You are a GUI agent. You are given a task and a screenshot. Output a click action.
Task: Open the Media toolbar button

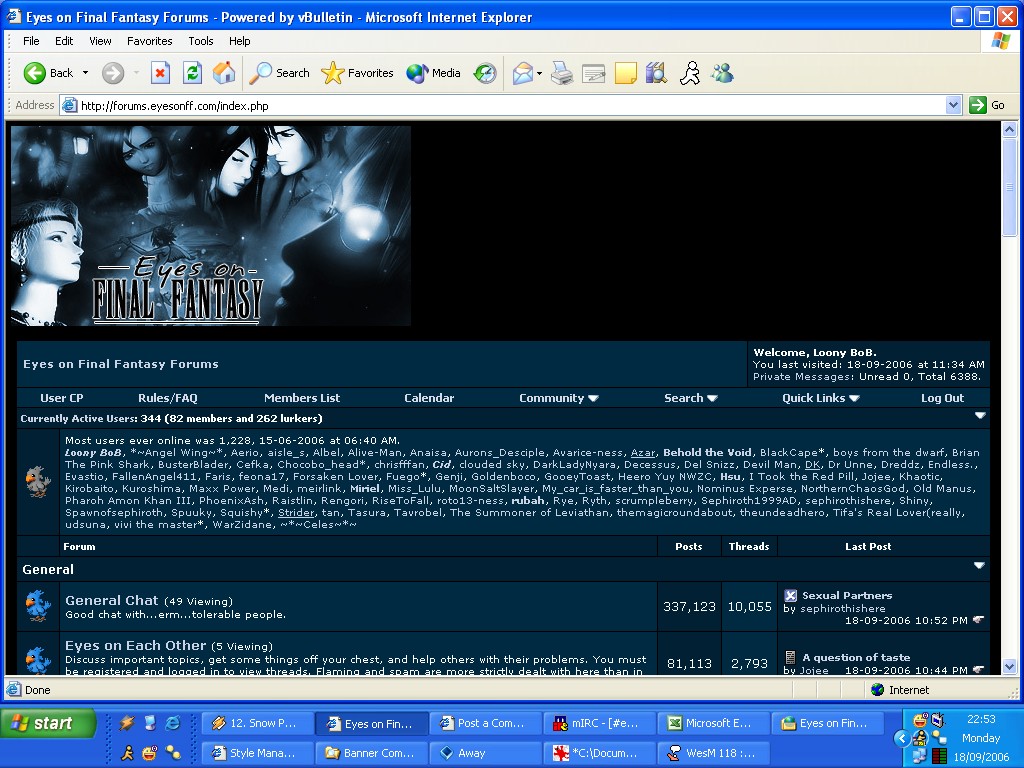pyautogui.click(x=433, y=72)
